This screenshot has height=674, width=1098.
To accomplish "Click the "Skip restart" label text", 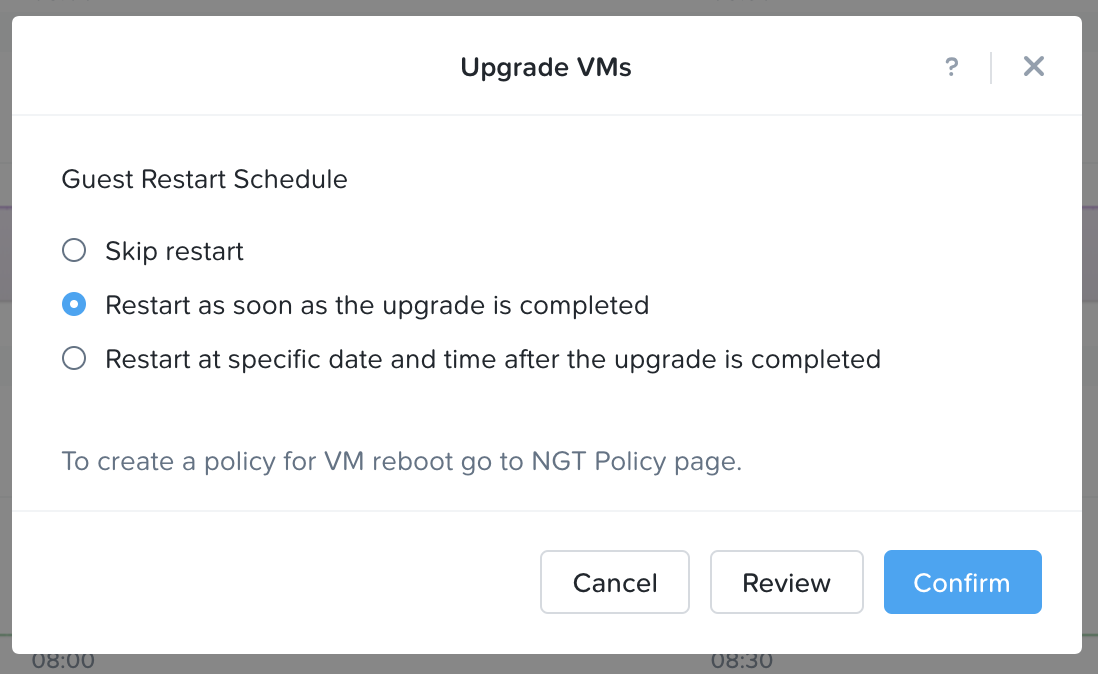I will (x=174, y=251).
